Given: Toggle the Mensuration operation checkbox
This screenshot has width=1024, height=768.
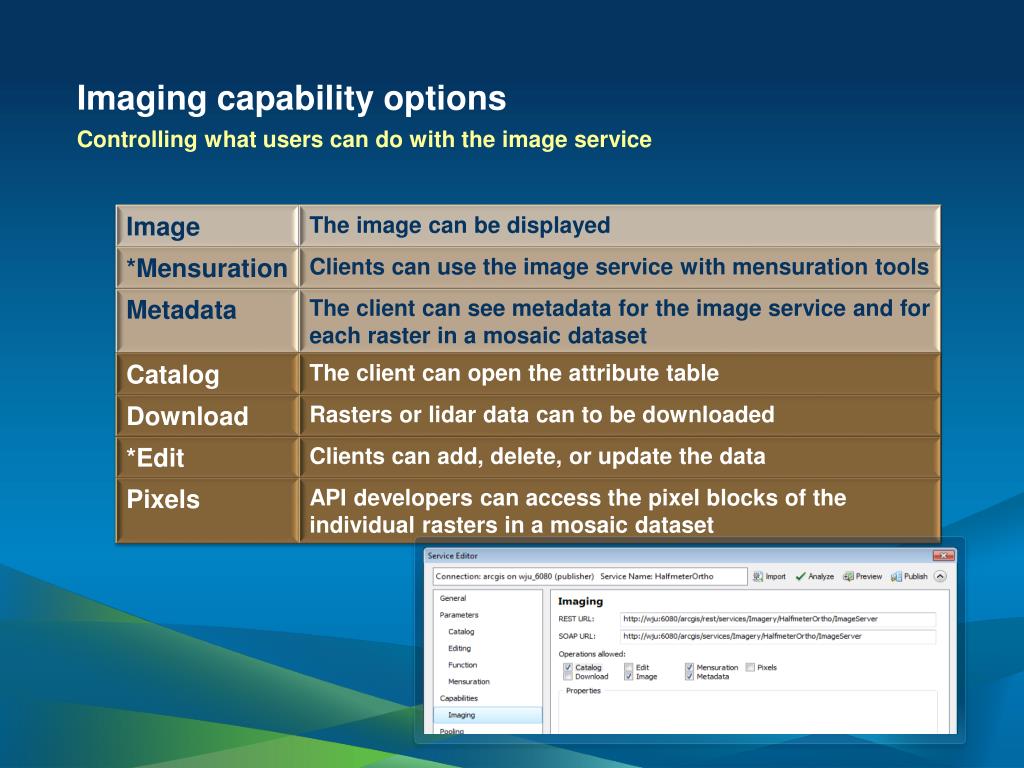Looking at the screenshot, I should pos(689,667).
